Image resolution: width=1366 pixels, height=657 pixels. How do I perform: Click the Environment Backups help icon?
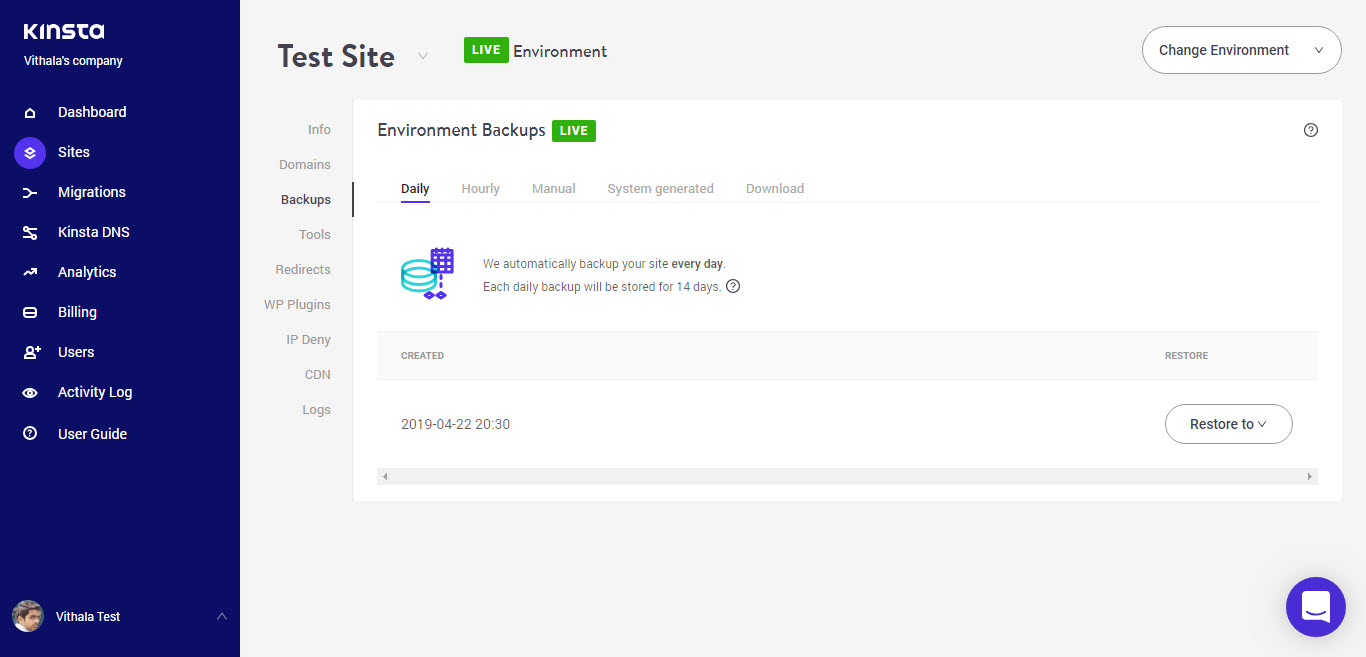pos(1311,130)
